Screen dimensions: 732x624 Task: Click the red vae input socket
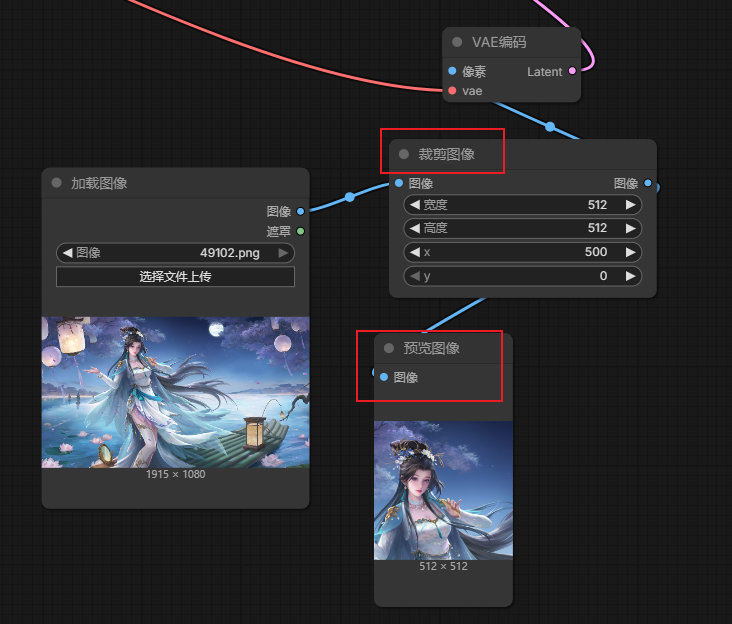click(452, 91)
